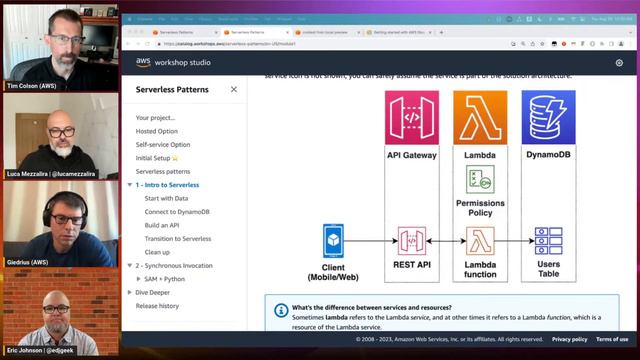Click the browser profile avatar icon

[x=621, y=44]
